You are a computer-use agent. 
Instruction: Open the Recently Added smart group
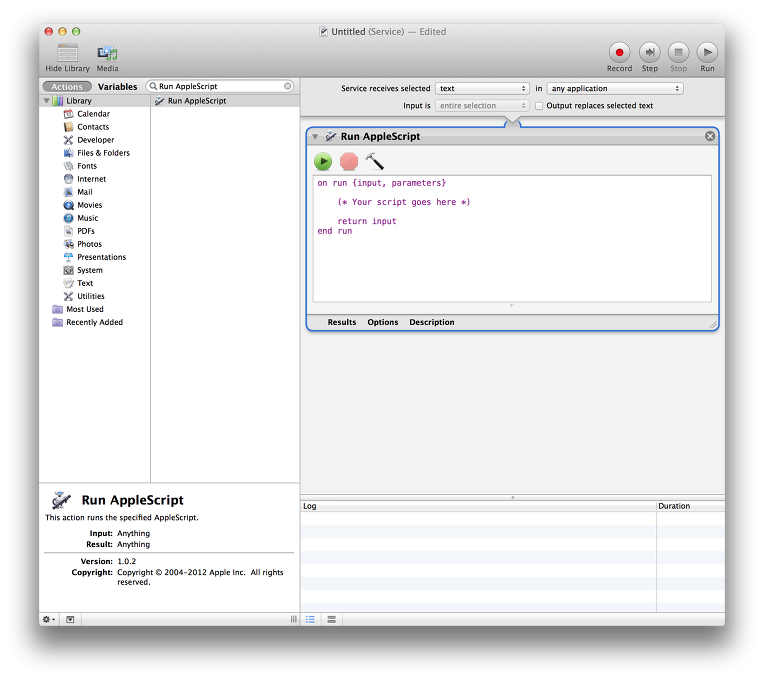click(x=94, y=322)
